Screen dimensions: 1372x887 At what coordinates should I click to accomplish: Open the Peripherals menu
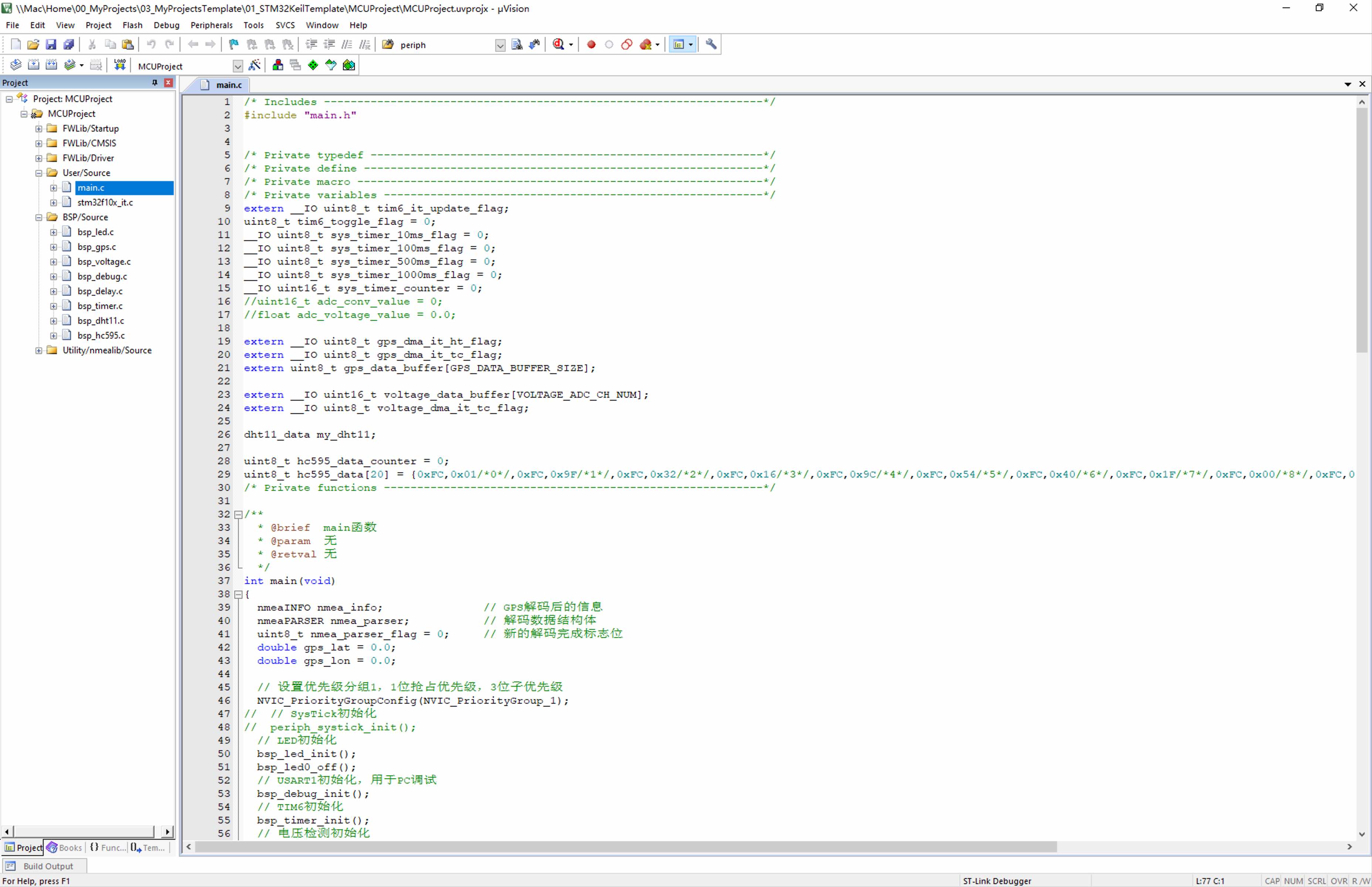(211, 26)
